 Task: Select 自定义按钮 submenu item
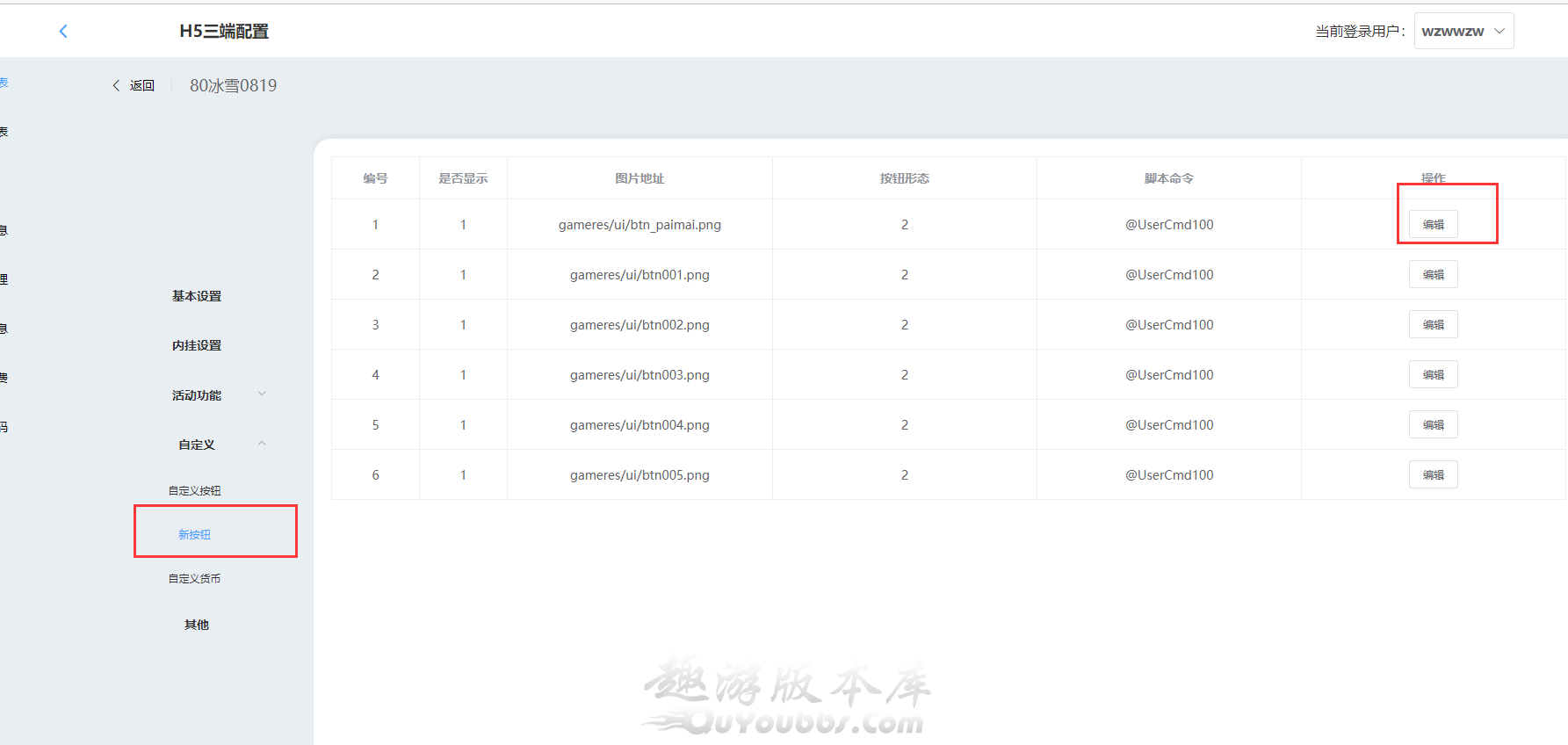tap(195, 490)
